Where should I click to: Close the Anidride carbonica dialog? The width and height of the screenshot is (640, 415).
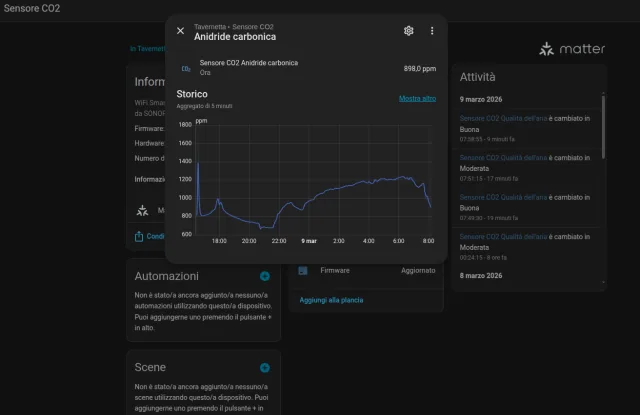180,31
